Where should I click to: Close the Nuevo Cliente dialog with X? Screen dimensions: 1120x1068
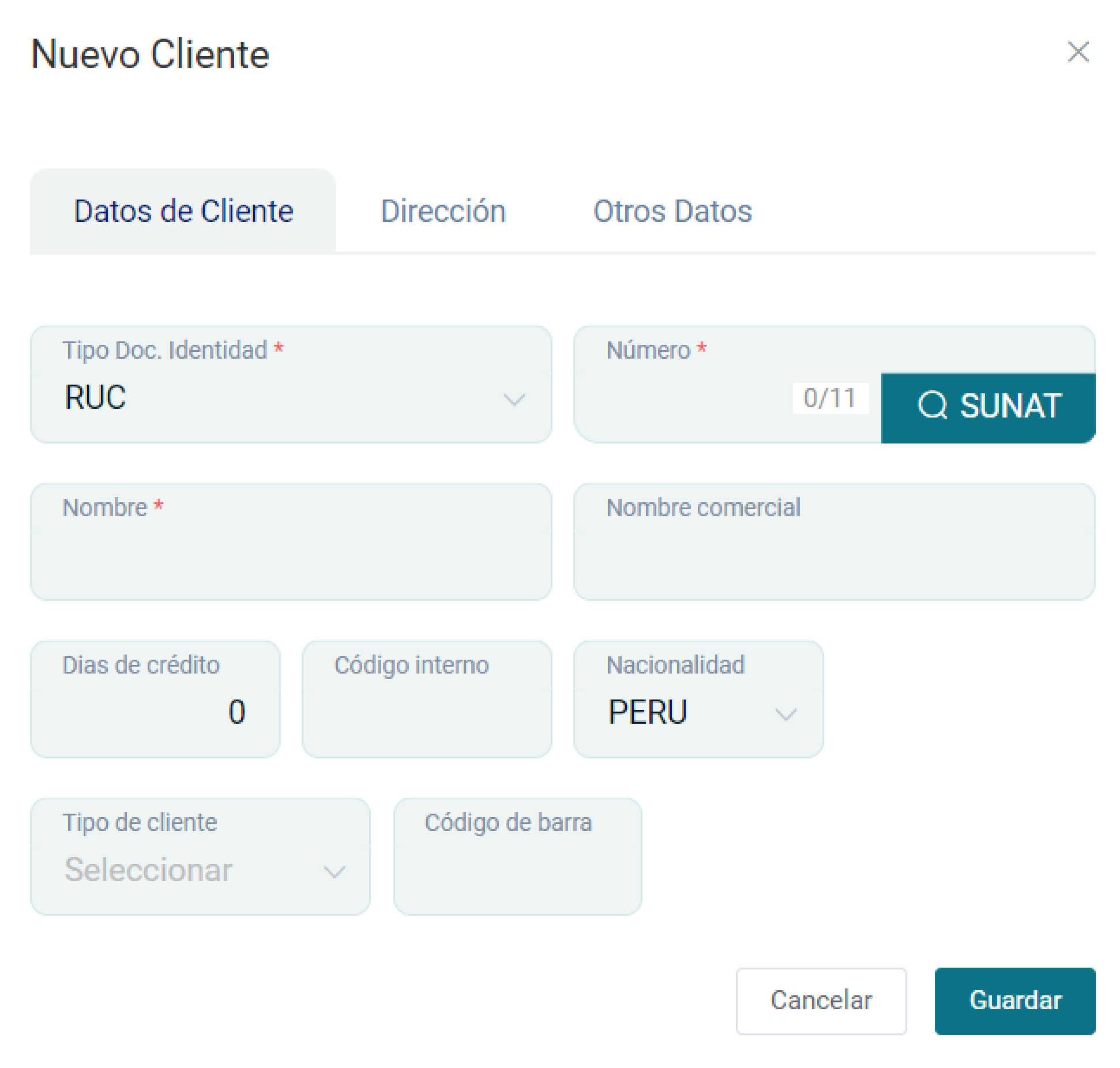(x=1077, y=52)
